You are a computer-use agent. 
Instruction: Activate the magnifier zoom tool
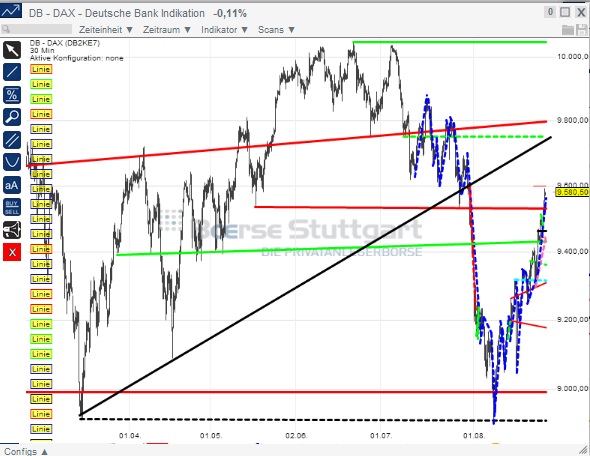click(x=12, y=117)
